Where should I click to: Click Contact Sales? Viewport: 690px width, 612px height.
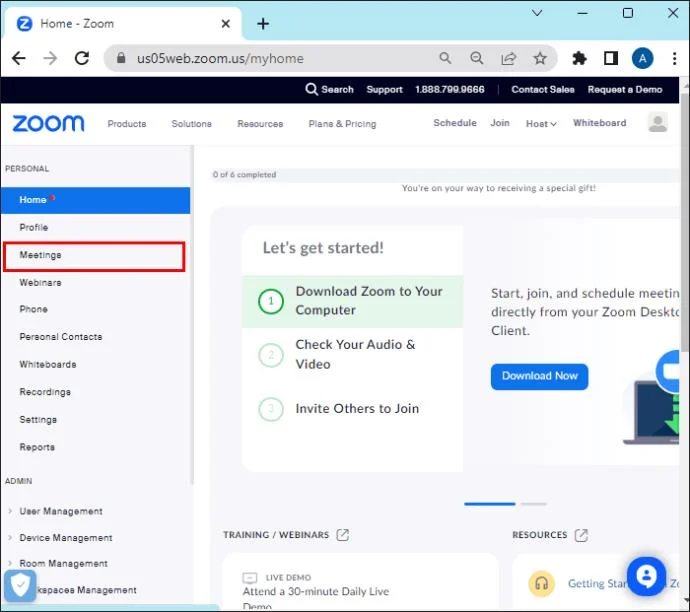[543, 90]
